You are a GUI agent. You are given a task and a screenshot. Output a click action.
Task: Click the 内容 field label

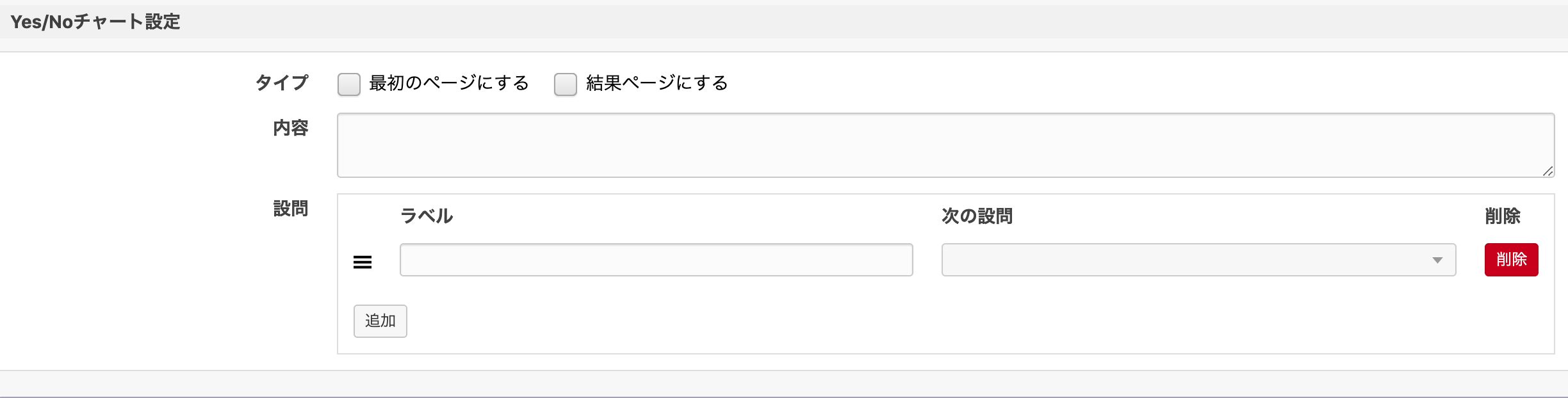tap(291, 128)
